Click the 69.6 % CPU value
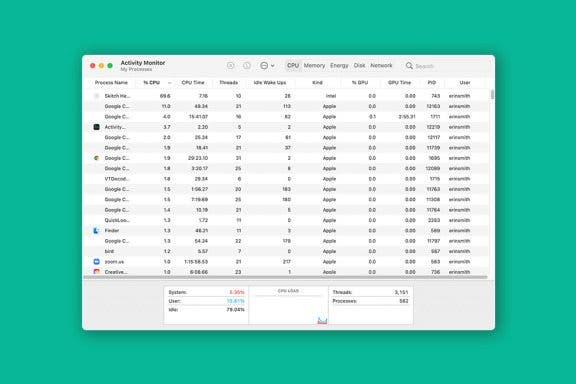 165,96
